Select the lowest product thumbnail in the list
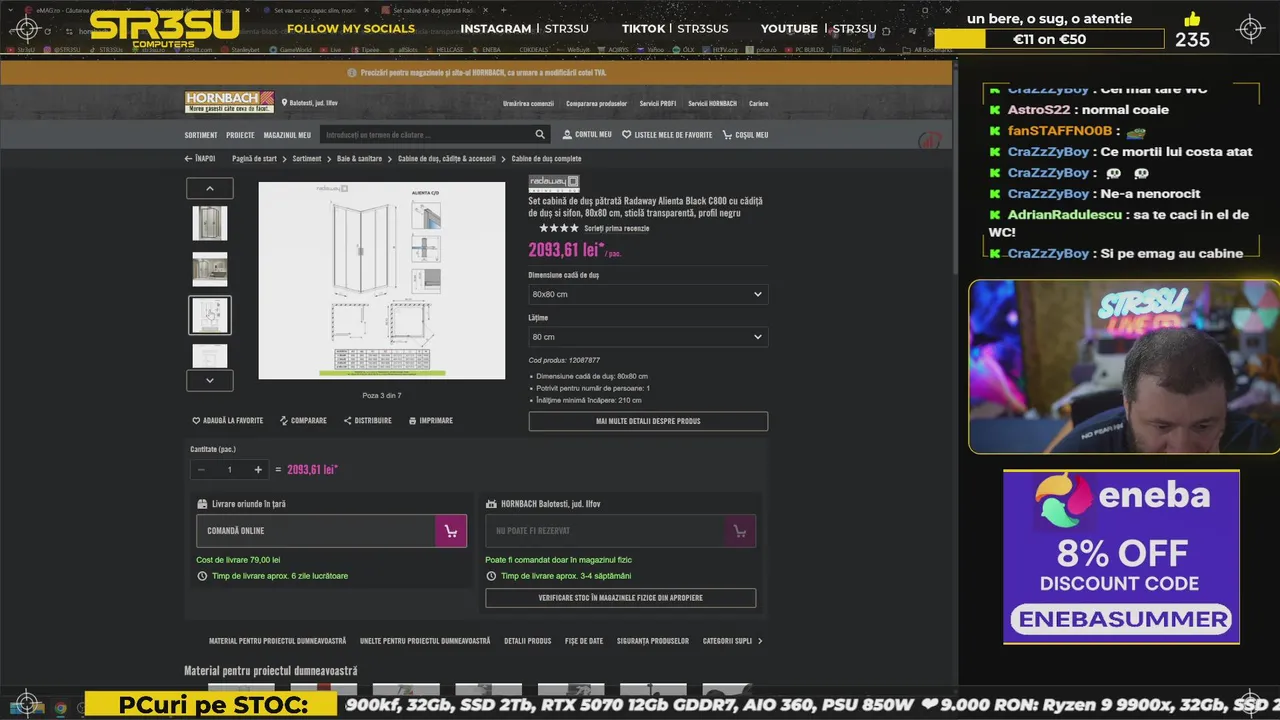Viewport: 1280px width, 720px height. click(210, 356)
